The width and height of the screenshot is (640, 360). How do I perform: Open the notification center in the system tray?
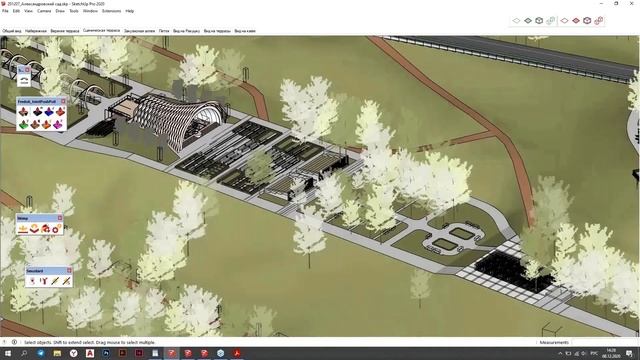(629, 353)
